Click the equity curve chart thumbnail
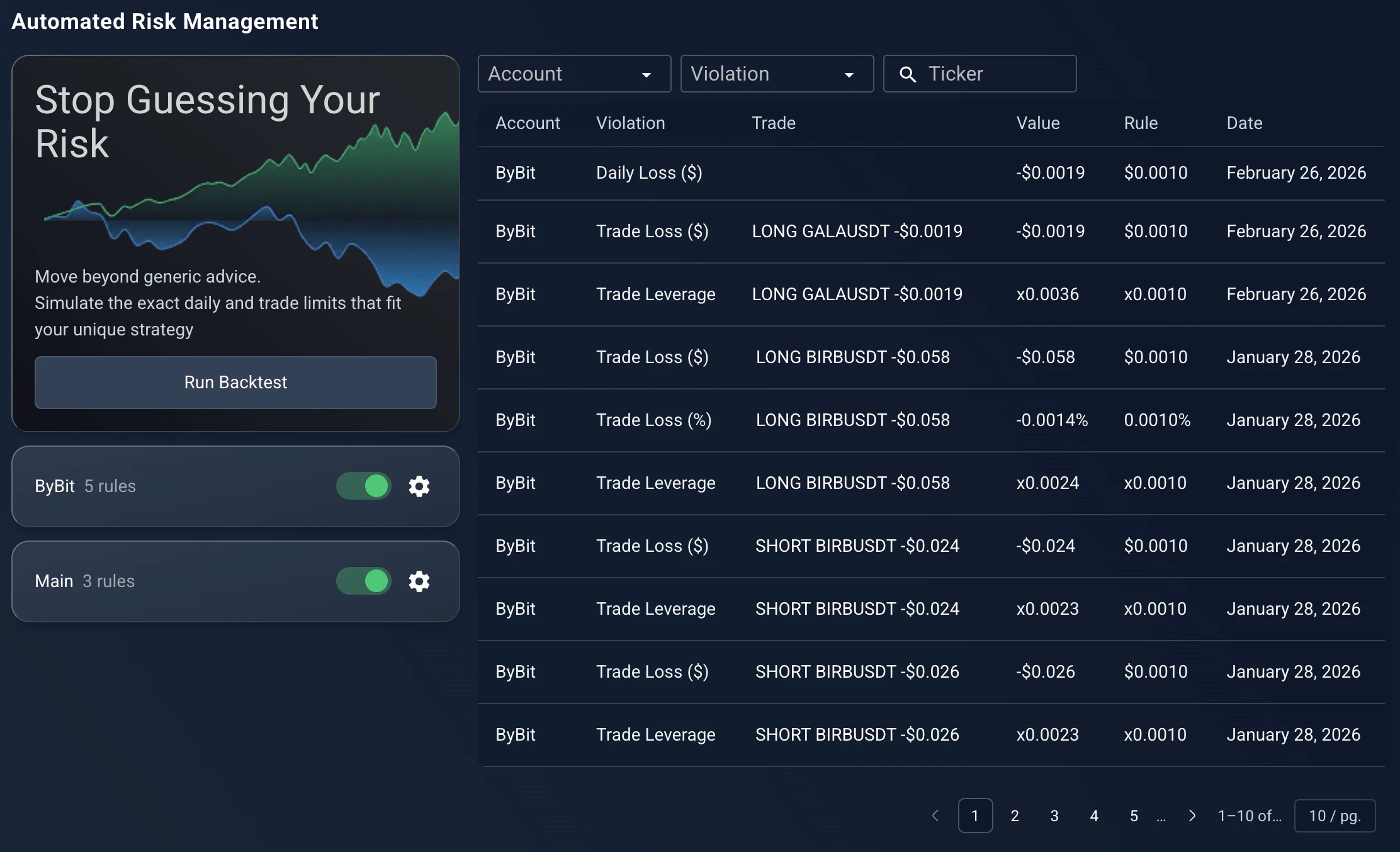 click(252, 205)
